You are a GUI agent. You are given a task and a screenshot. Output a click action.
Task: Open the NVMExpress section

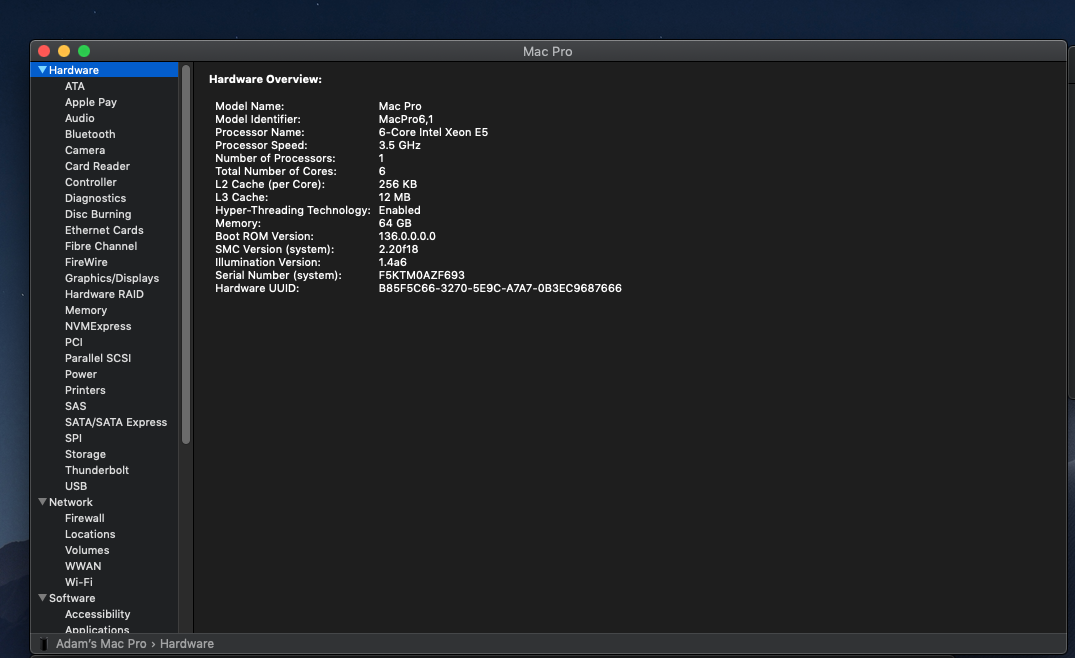98,326
